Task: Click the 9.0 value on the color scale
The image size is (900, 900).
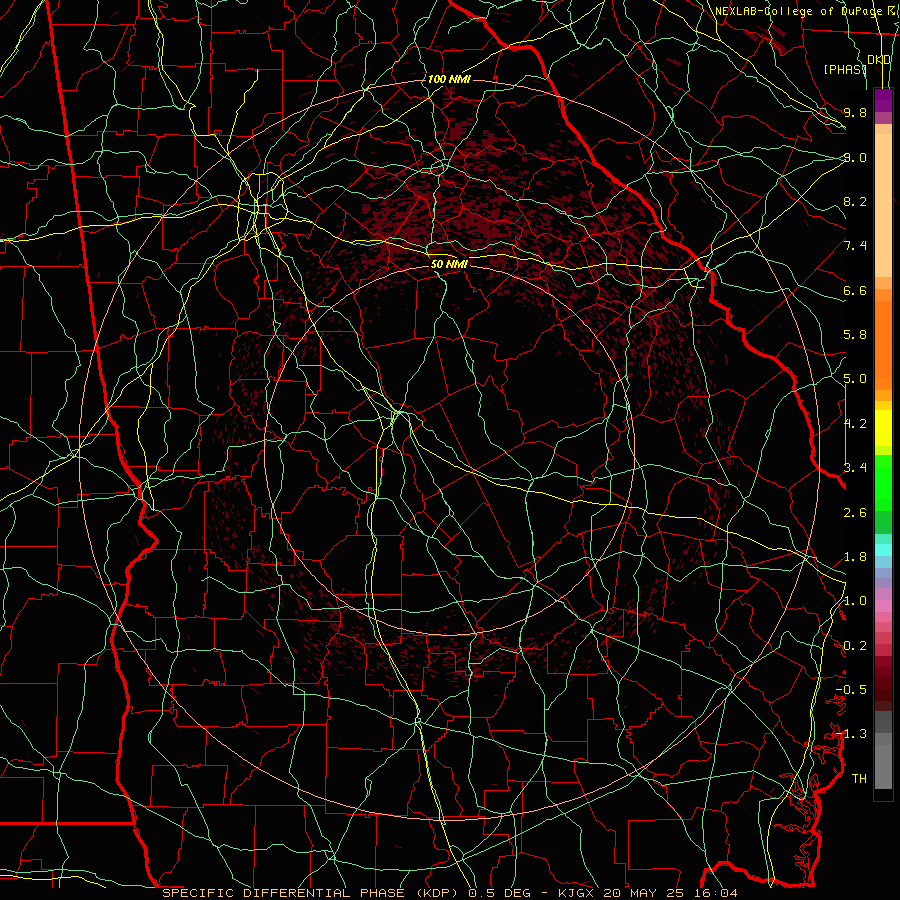Action: [x=855, y=157]
